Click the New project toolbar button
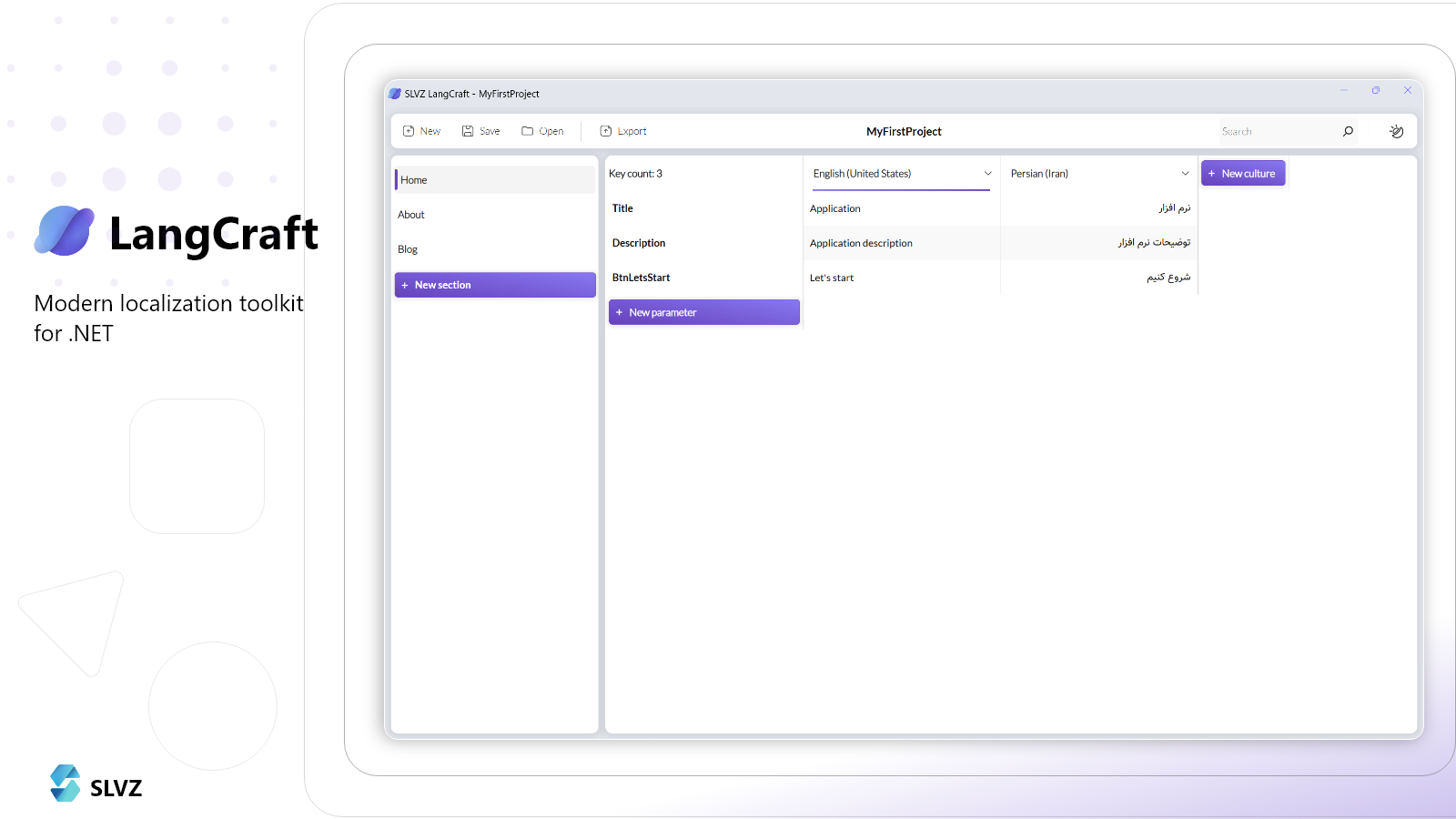This screenshot has width=1456, height=819. [421, 131]
